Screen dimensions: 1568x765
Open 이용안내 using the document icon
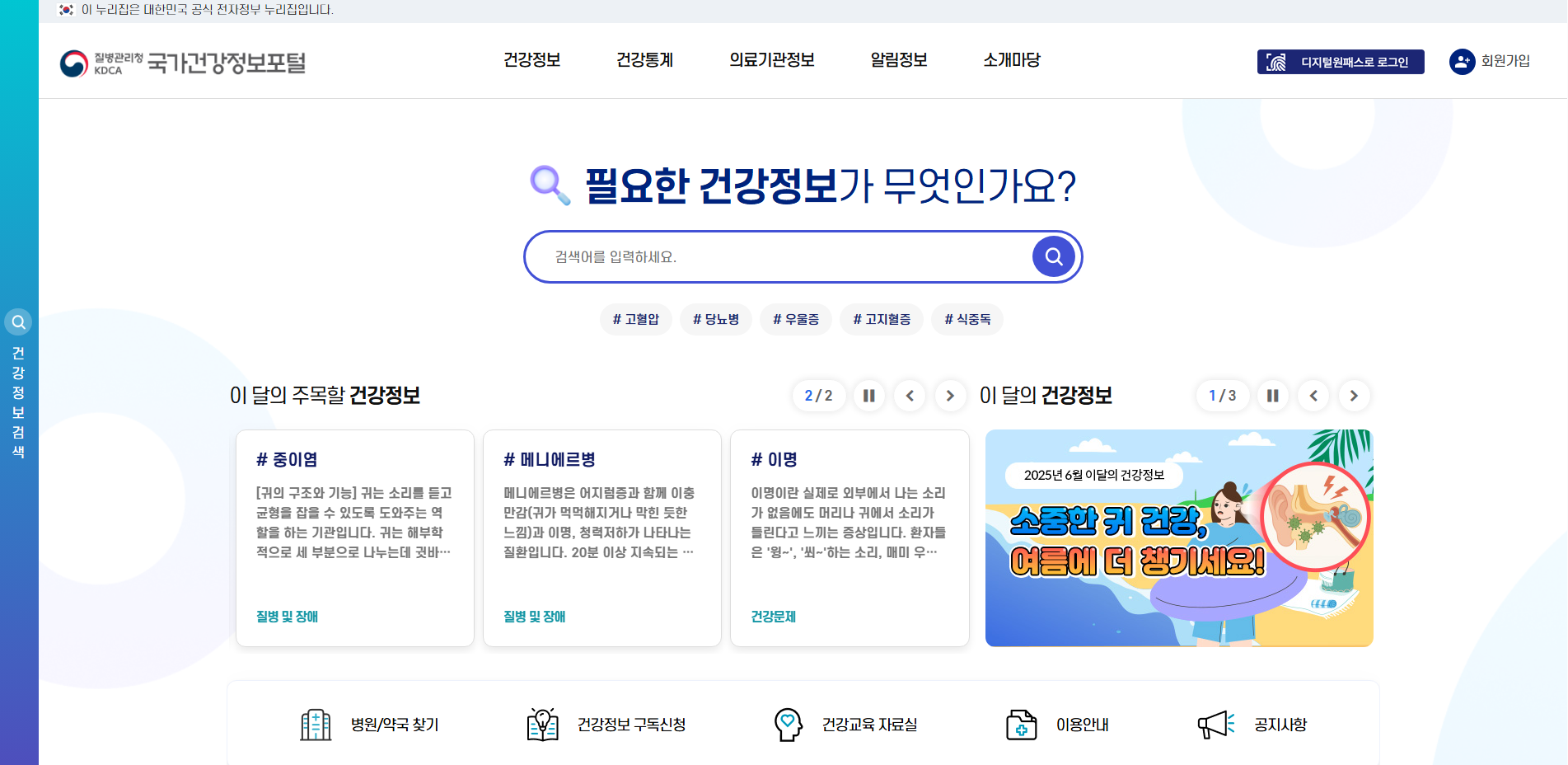tap(1022, 725)
